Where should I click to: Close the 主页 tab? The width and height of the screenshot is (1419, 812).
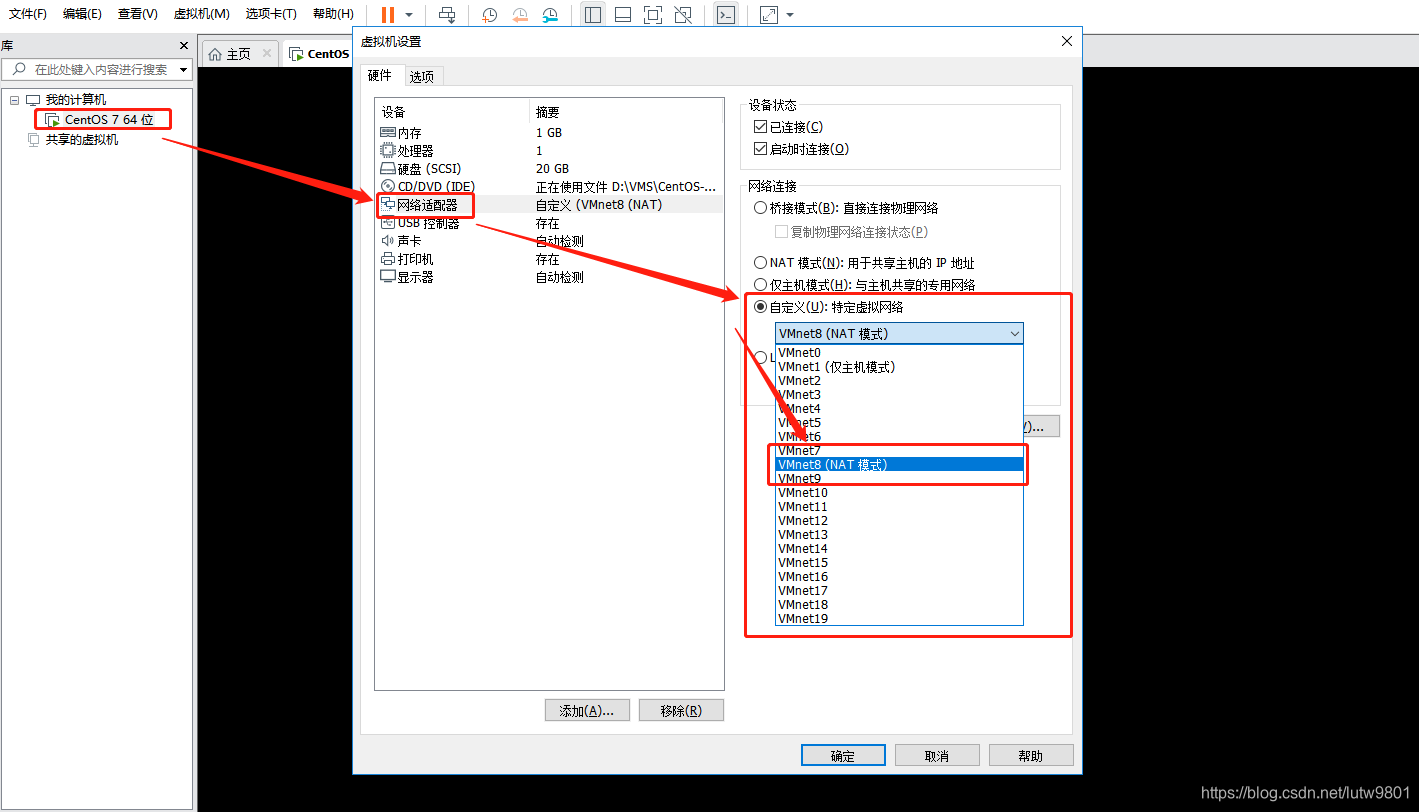click(x=267, y=54)
